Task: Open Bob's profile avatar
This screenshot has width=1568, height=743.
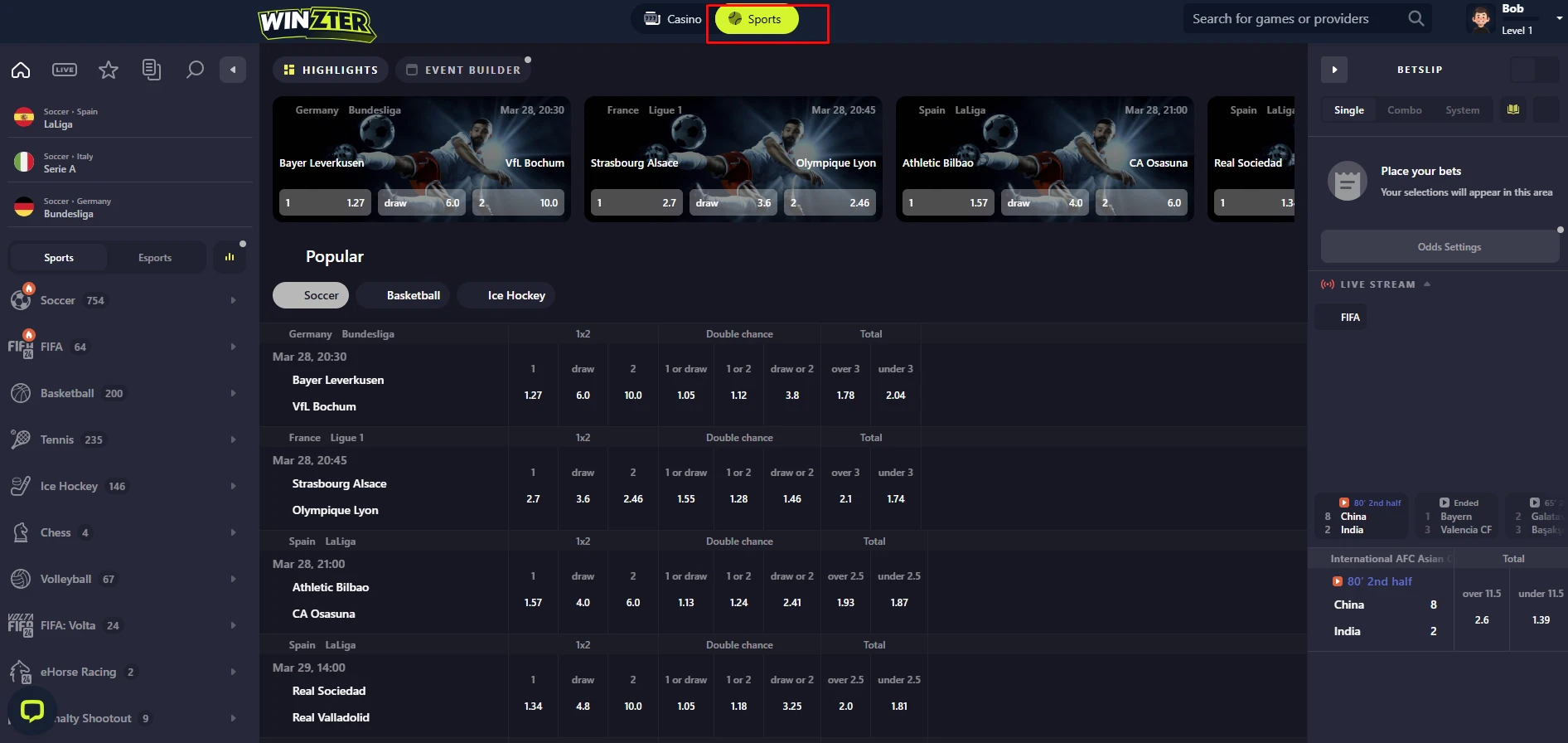Action: click(1481, 18)
